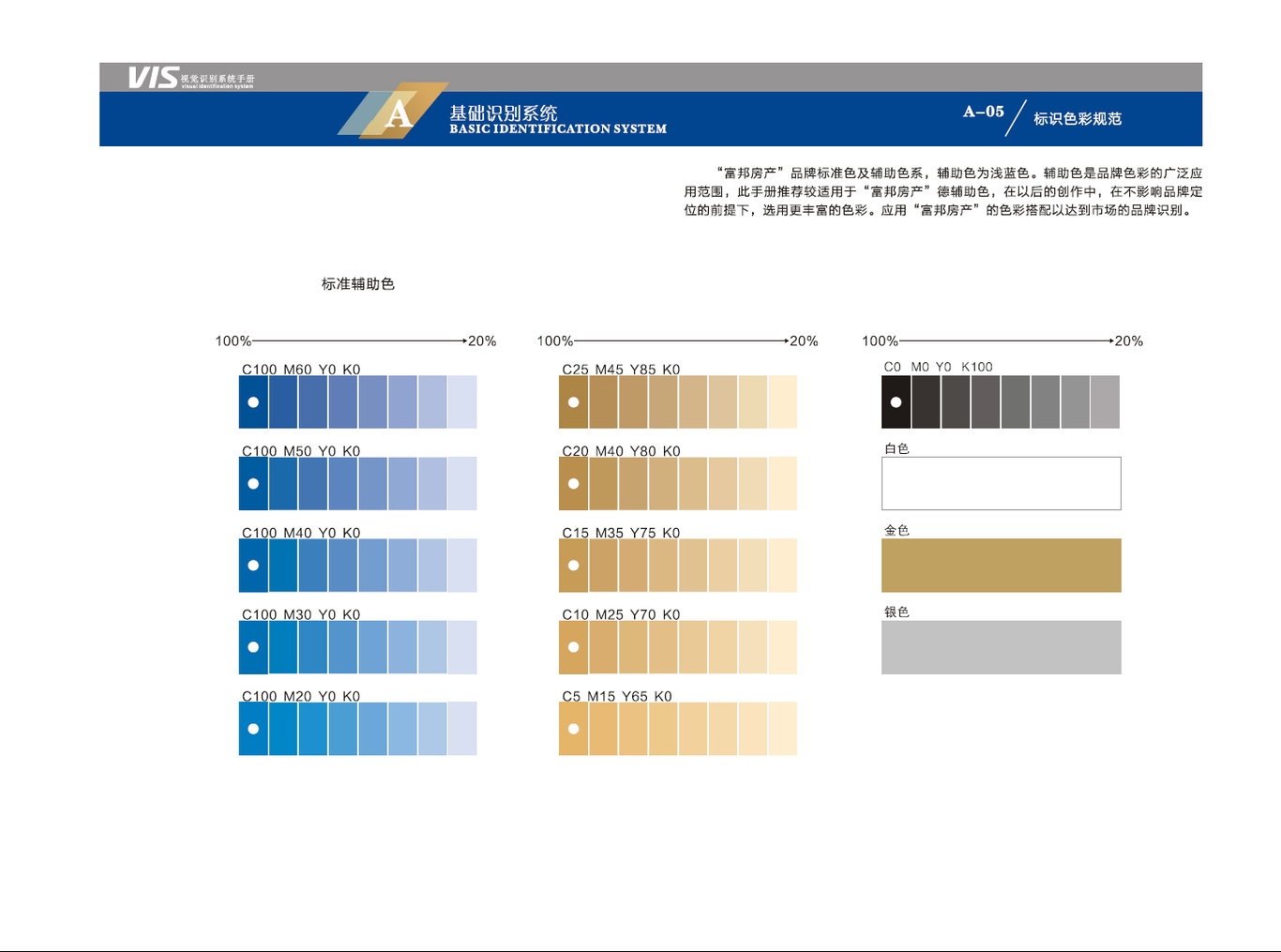Screen dimensions: 1281x952
Task: Click the BASIC IDENTIFICATION SYSTEM subtitle
Action: [558, 128]
